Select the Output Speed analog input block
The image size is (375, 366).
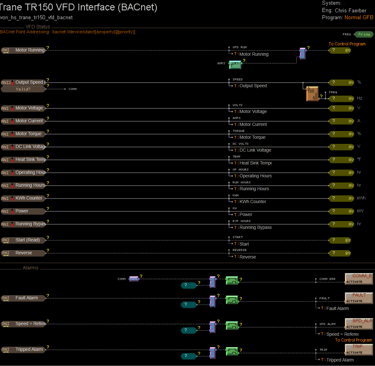click(23, 82)
